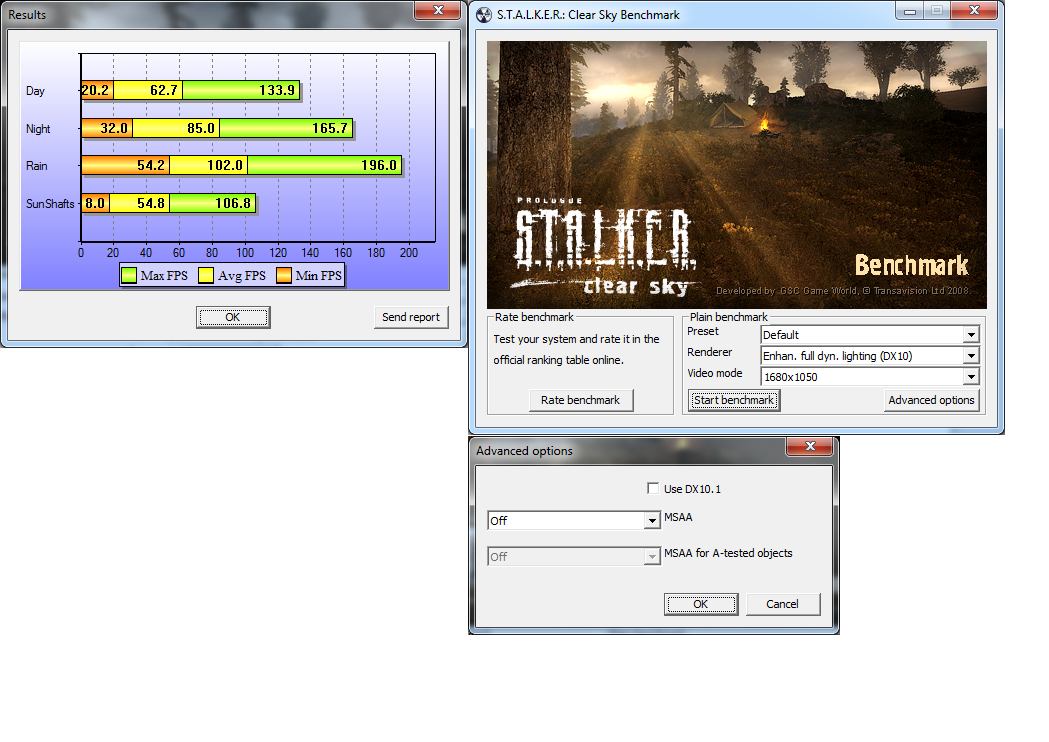The height and width of the screenshot is (742, 1049).
Task: Minimize the Clear Sky Benchmark window
Action: pos(910,10)
